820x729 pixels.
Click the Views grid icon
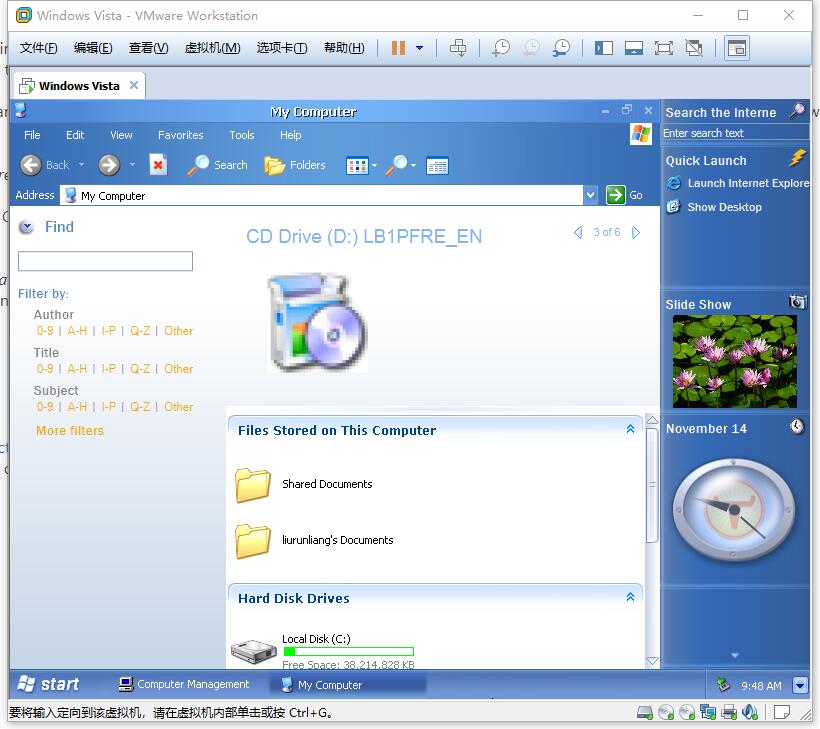tap(357, 166)
